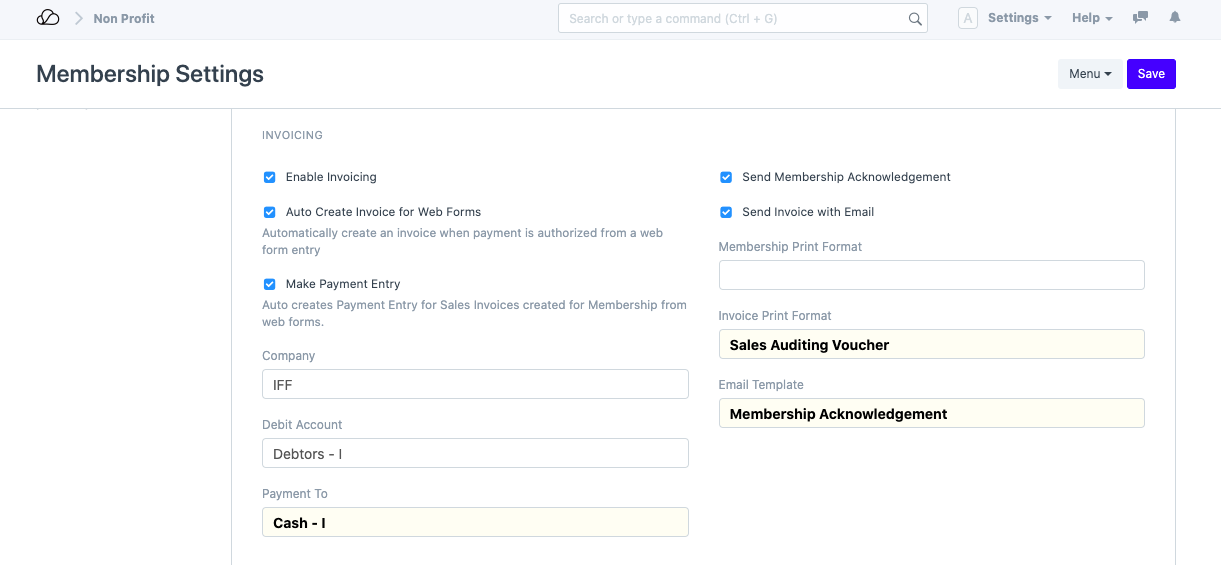Toggle Send Invoice with Email checkbox

tap(726, 212)
